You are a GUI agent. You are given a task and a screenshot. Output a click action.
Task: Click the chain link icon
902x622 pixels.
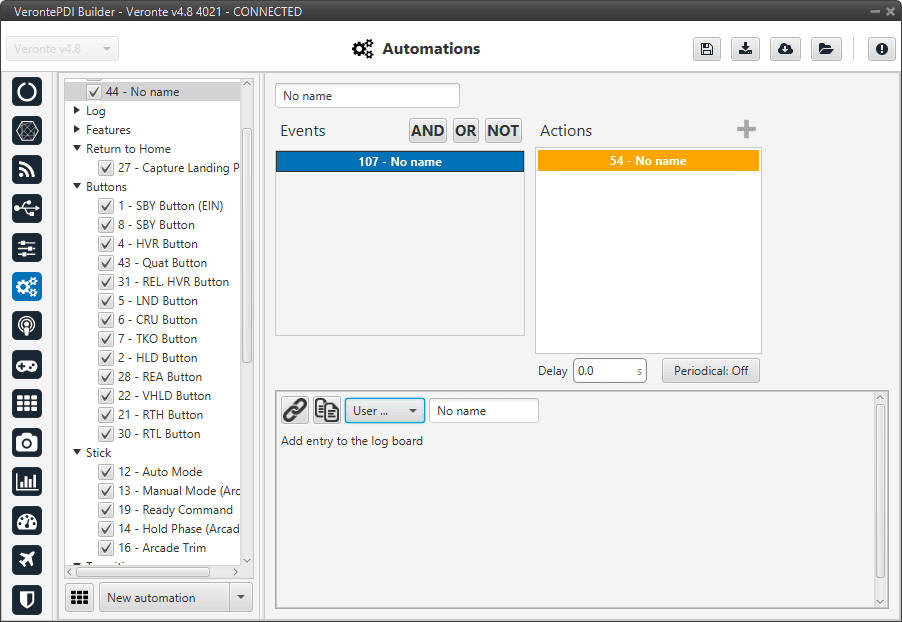click(x=295, y=410)
